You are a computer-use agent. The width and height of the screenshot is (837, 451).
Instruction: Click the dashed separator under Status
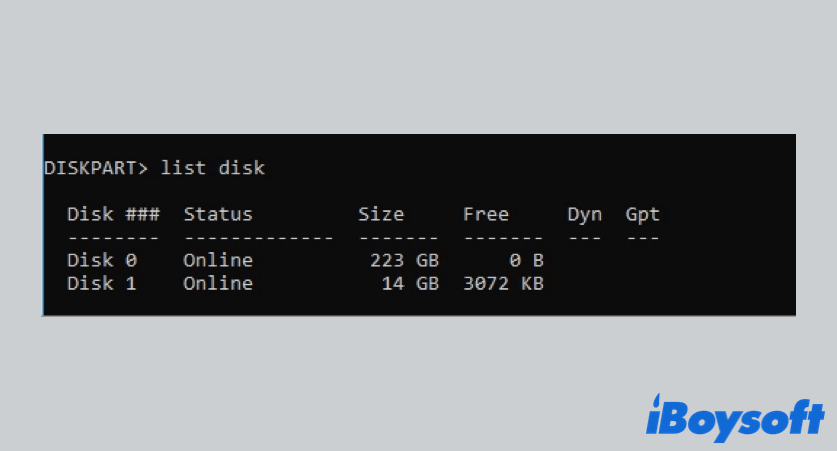pos(258,238)
